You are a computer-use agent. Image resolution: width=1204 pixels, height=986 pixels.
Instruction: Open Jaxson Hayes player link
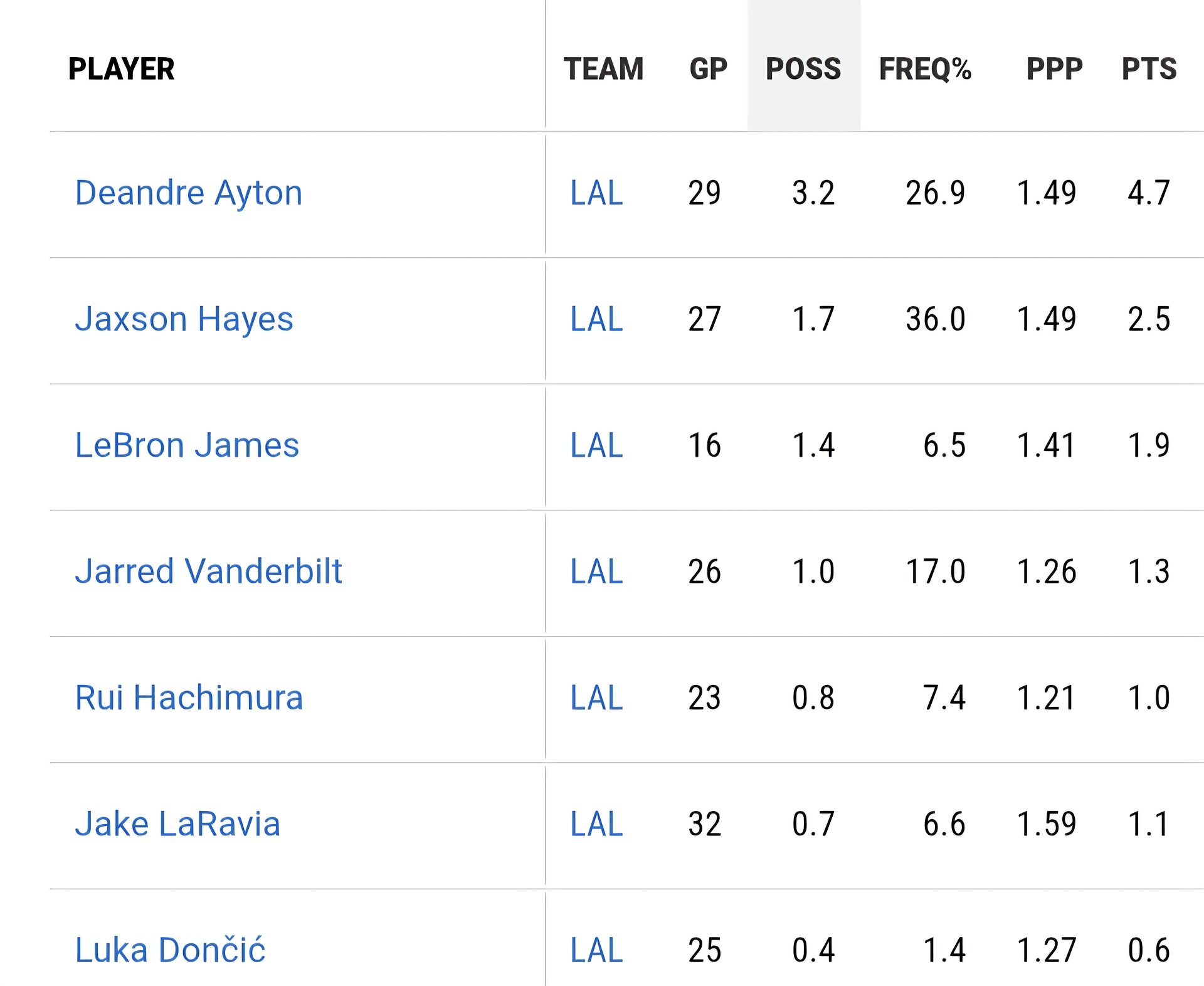point(184,319)
